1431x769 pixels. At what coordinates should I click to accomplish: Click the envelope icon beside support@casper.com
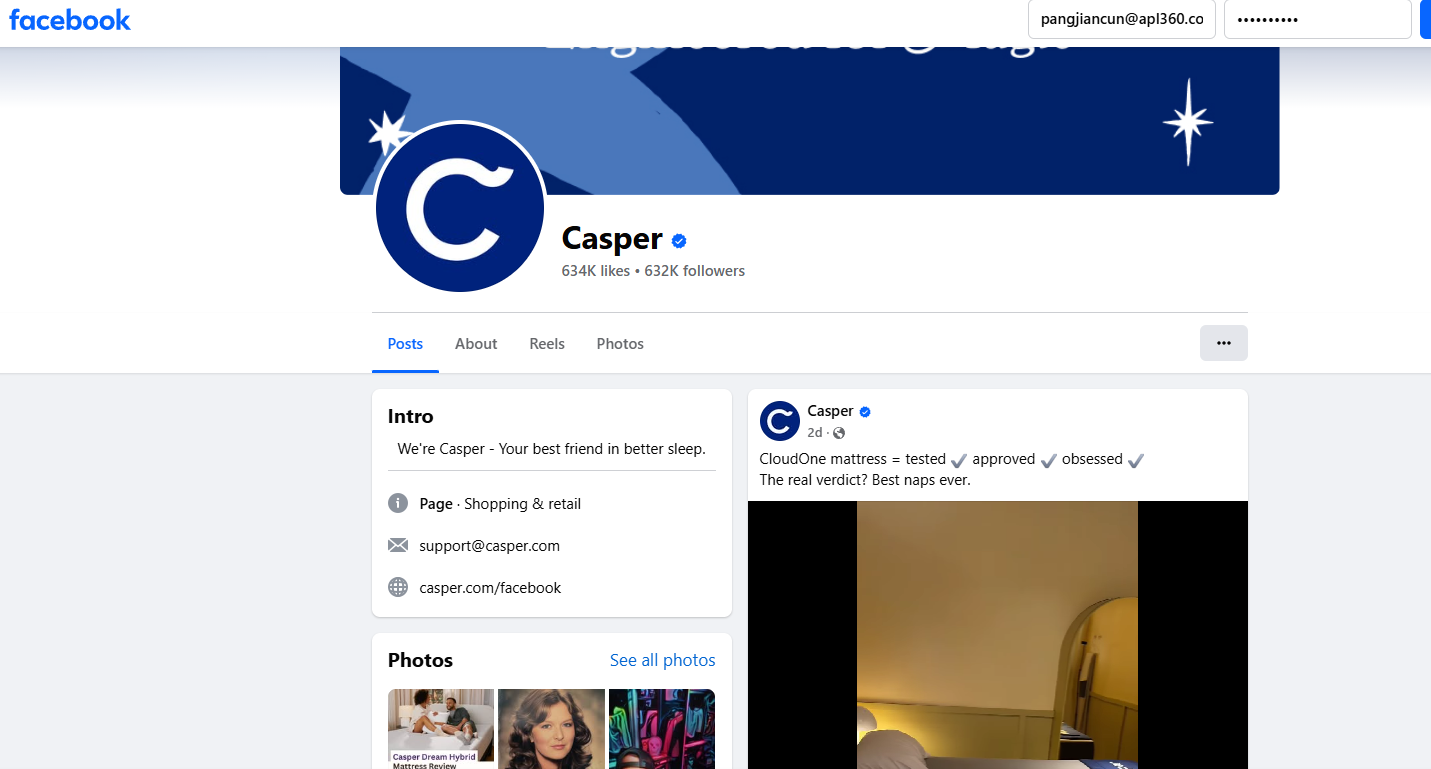click(398, 545)
